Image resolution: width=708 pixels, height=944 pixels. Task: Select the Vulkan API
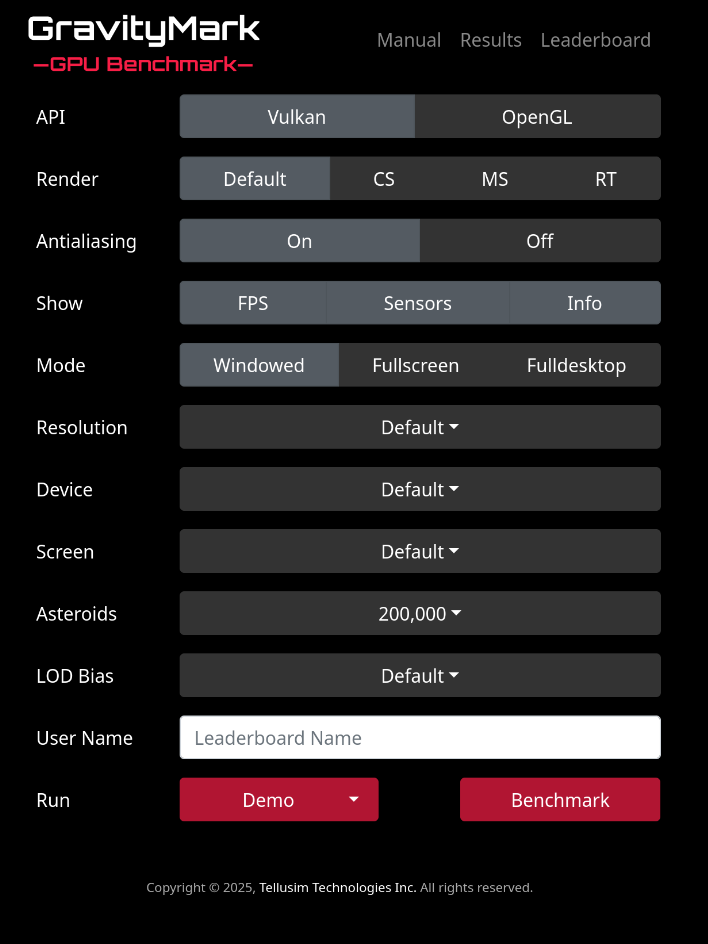(296, 116)
